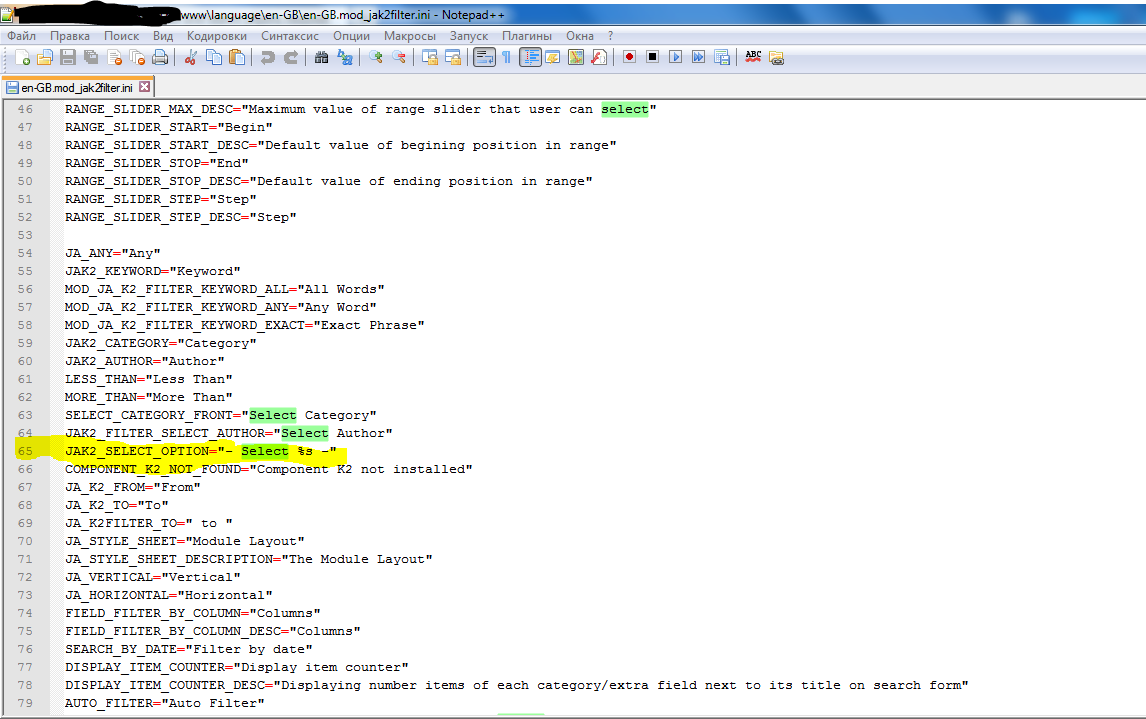This screenshot has width=1146, height=719.
Task: Click the line AUTO_FILTER="Auto Filter"
Action: tap(164, 703)
